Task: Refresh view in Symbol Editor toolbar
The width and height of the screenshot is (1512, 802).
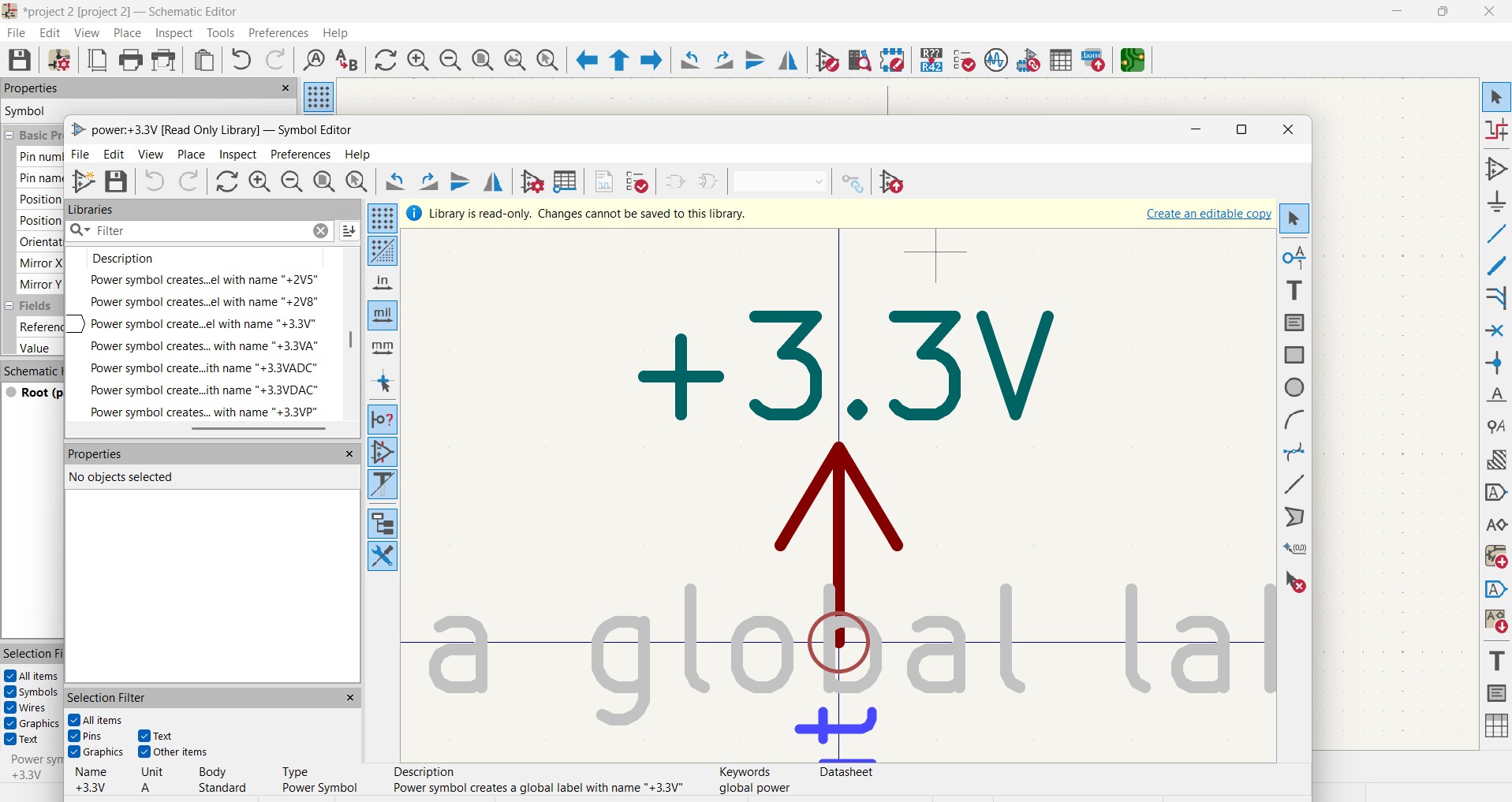Action: coord(227,182)
